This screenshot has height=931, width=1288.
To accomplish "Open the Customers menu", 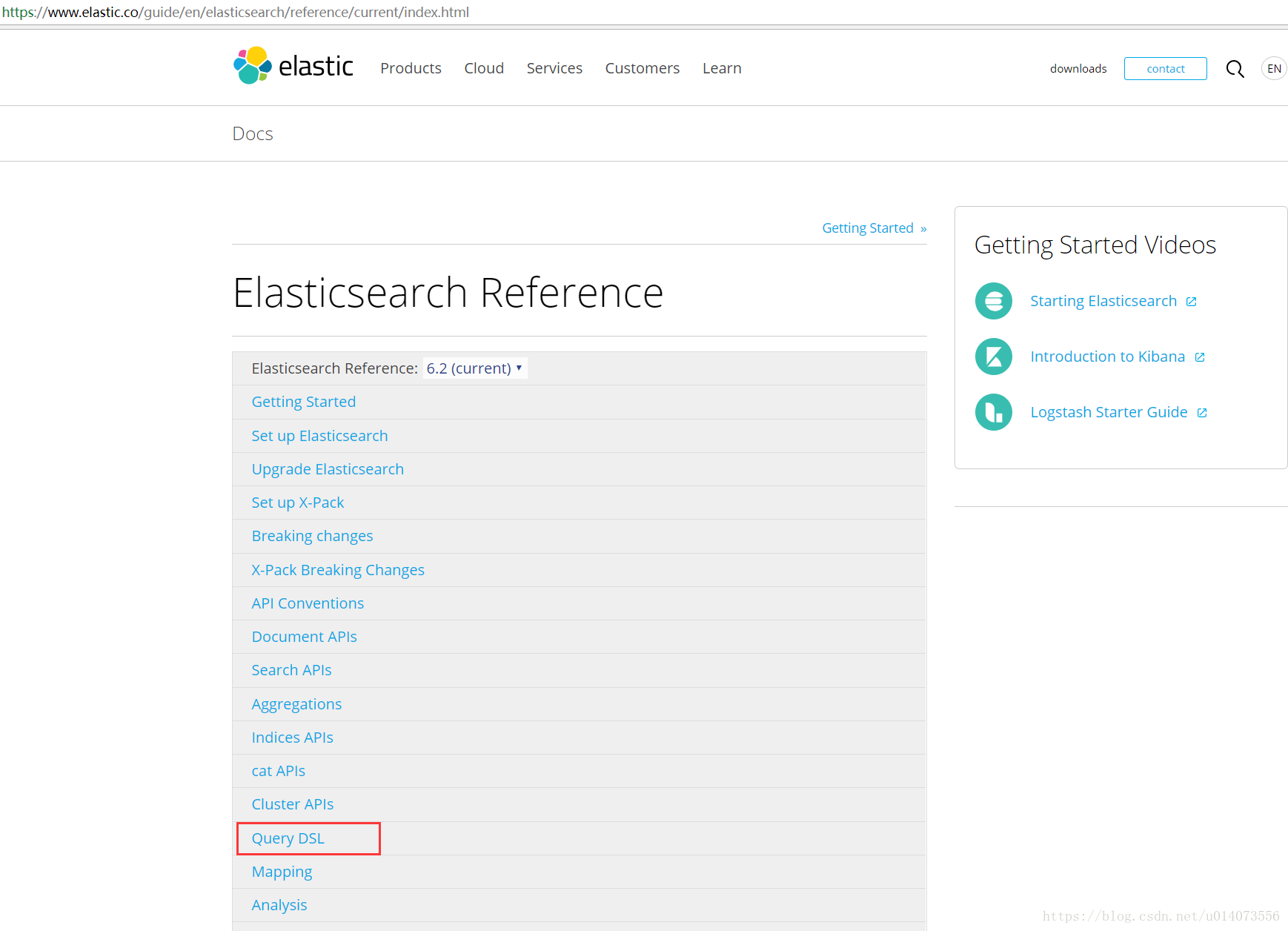I will click(x=643, y=68).
